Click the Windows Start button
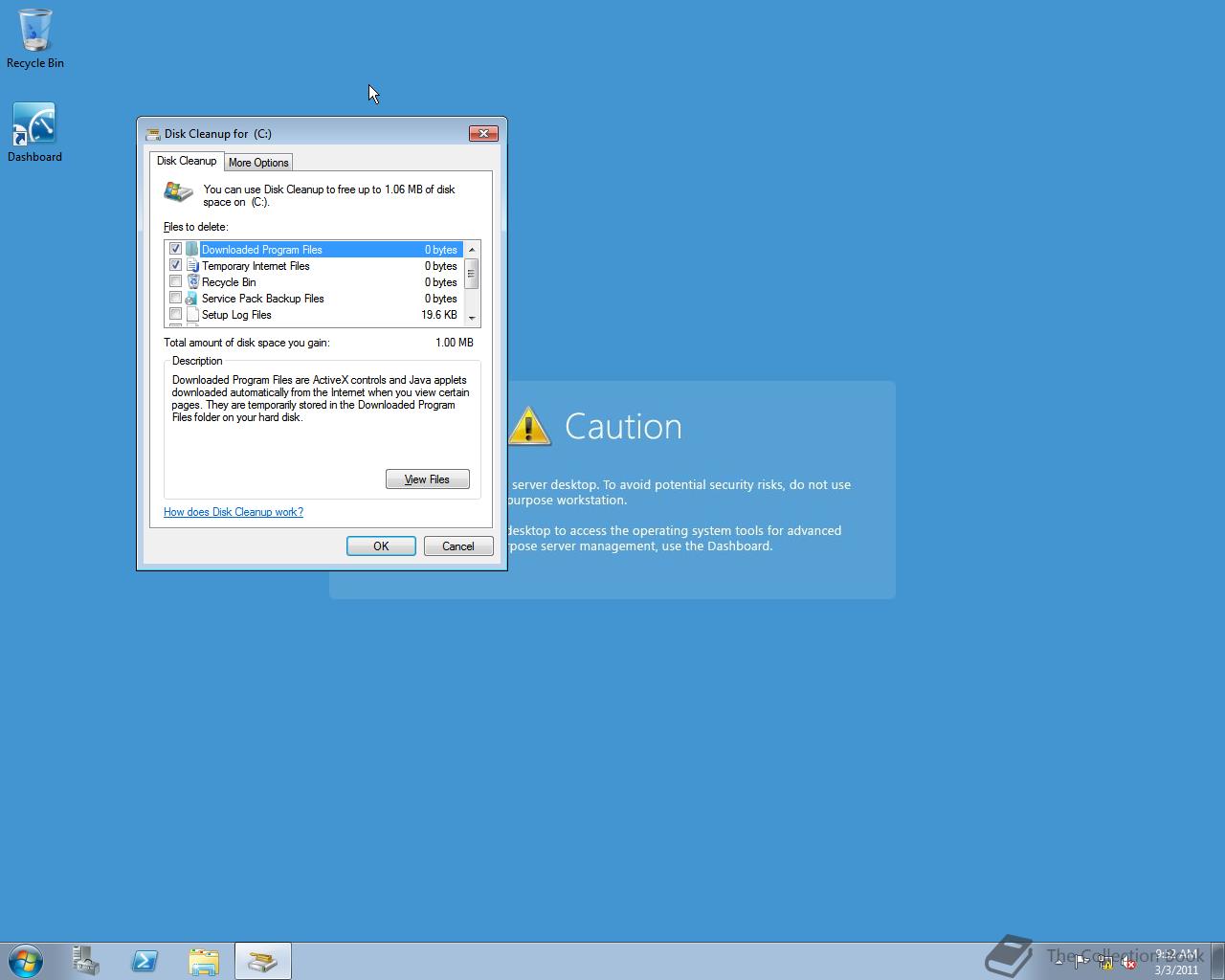The height and width of the screenshot is (980, 1225). [25, 961]
